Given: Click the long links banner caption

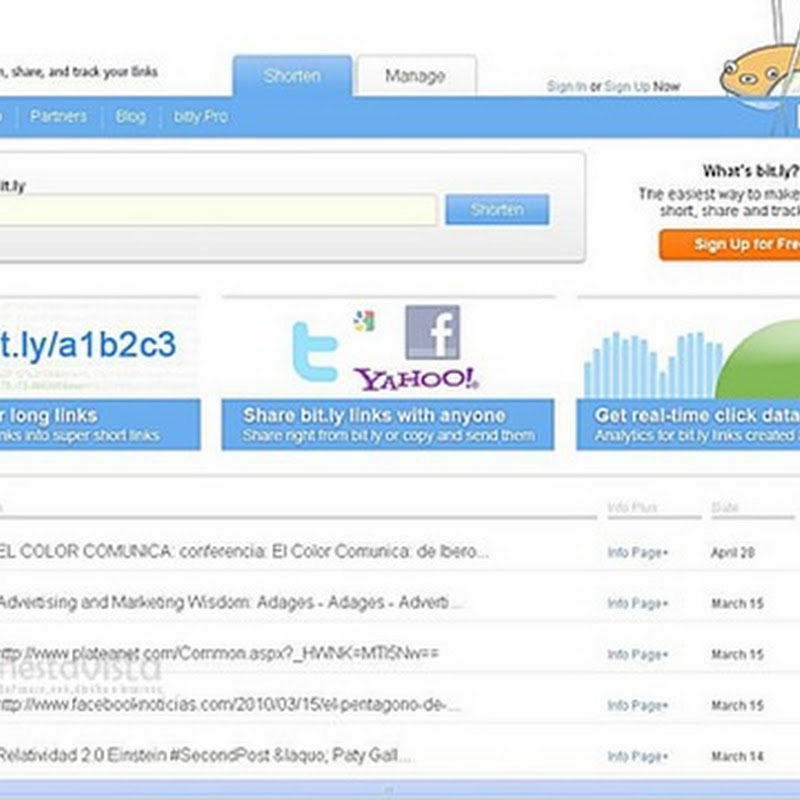Looking at the screenshot, I should click(100, 424).
